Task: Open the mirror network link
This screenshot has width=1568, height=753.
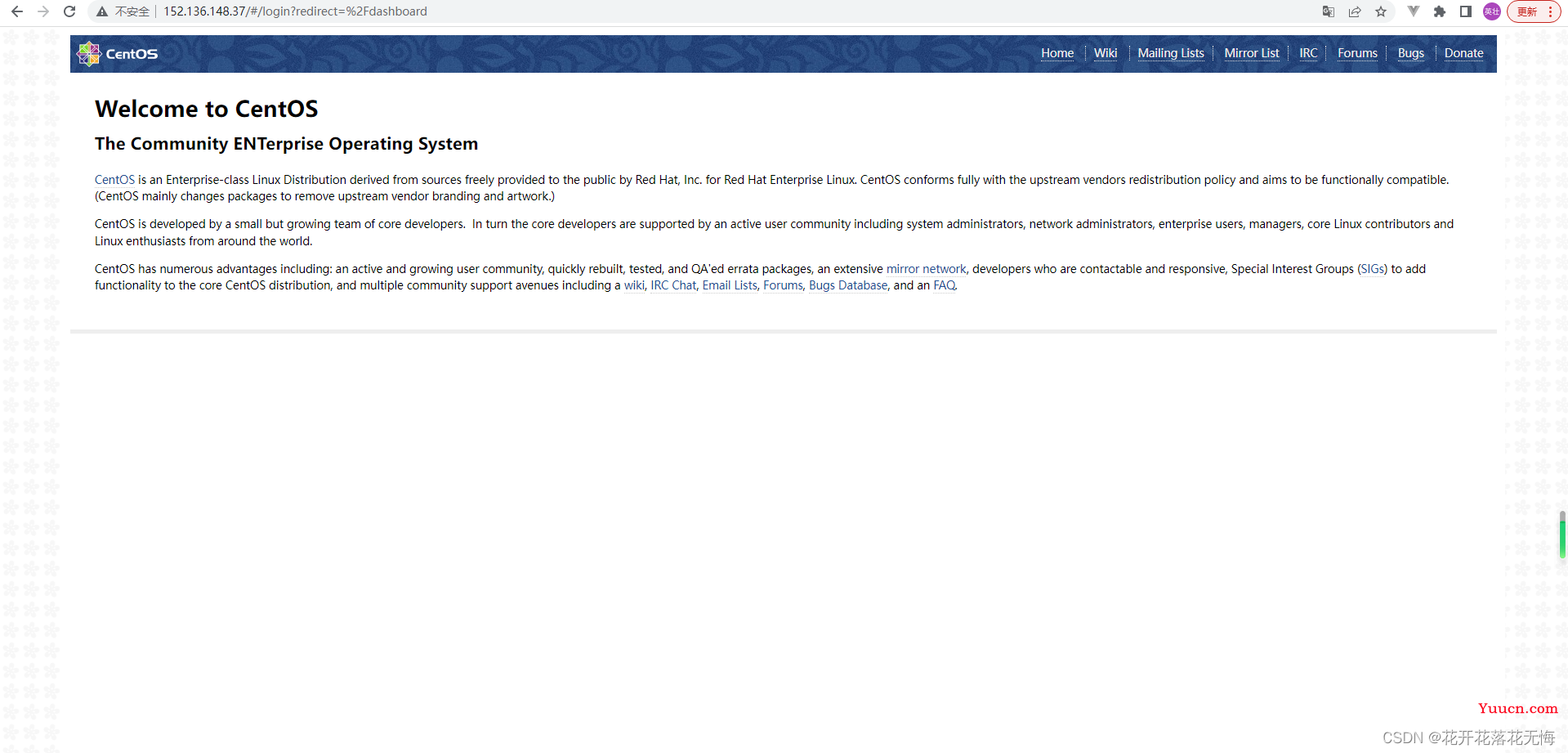Action: pyautogui.click(x=926, y=269)
